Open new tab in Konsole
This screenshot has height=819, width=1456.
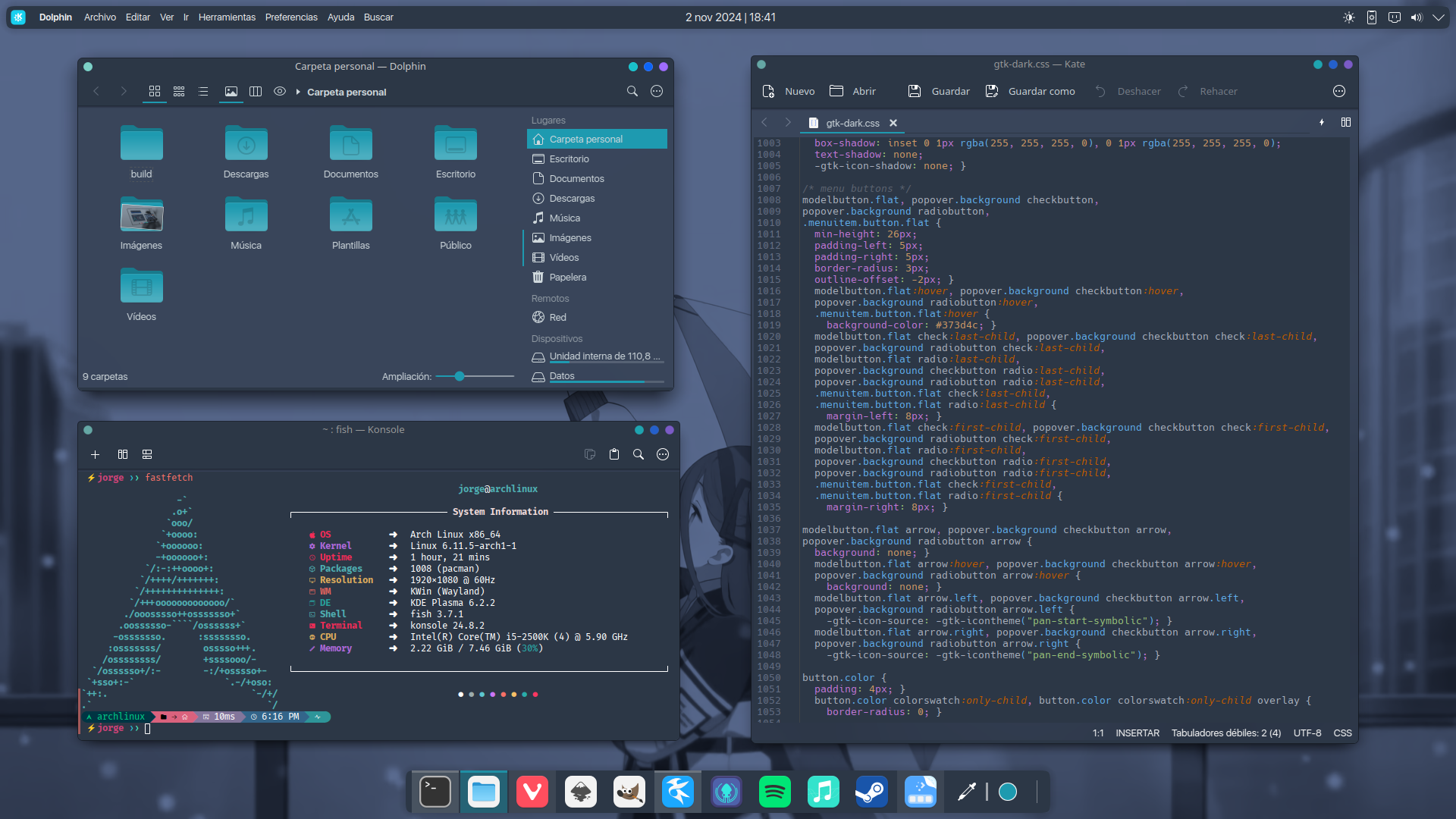[95, 454]
